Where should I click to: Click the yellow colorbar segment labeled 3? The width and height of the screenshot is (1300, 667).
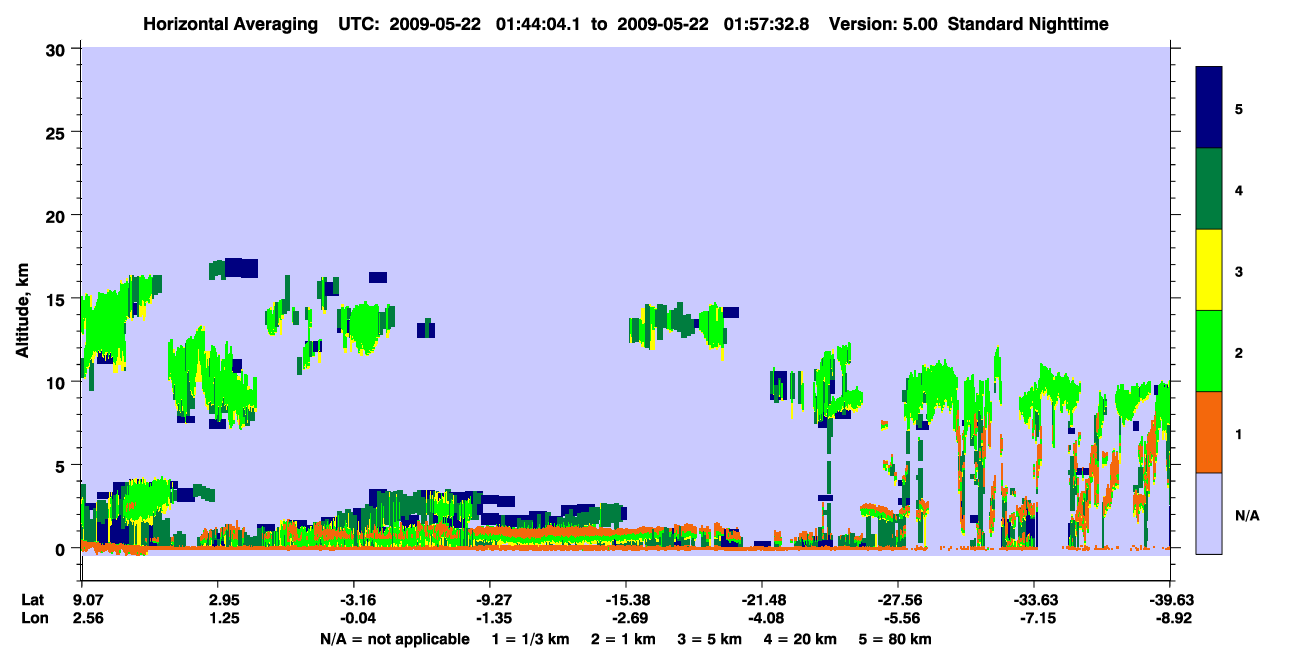[x=1209, y=270]
